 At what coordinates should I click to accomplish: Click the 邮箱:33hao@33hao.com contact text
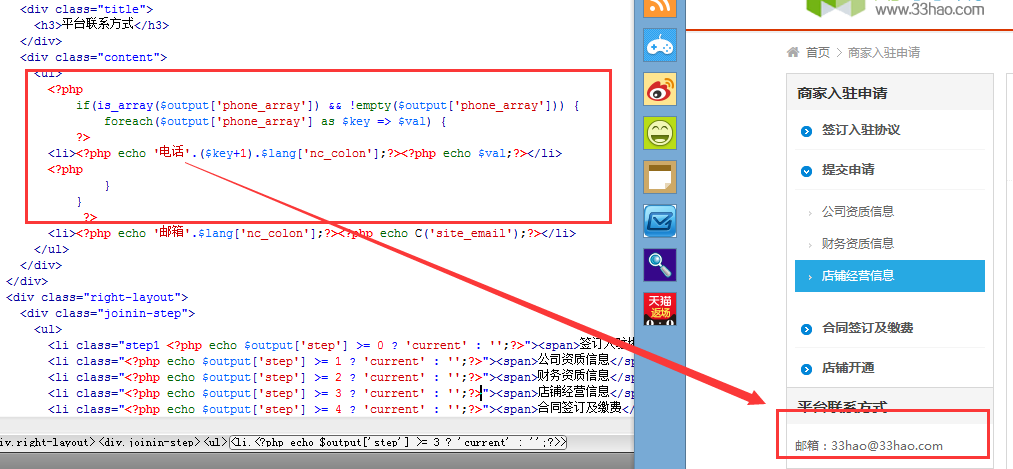(x=869, y=446)
